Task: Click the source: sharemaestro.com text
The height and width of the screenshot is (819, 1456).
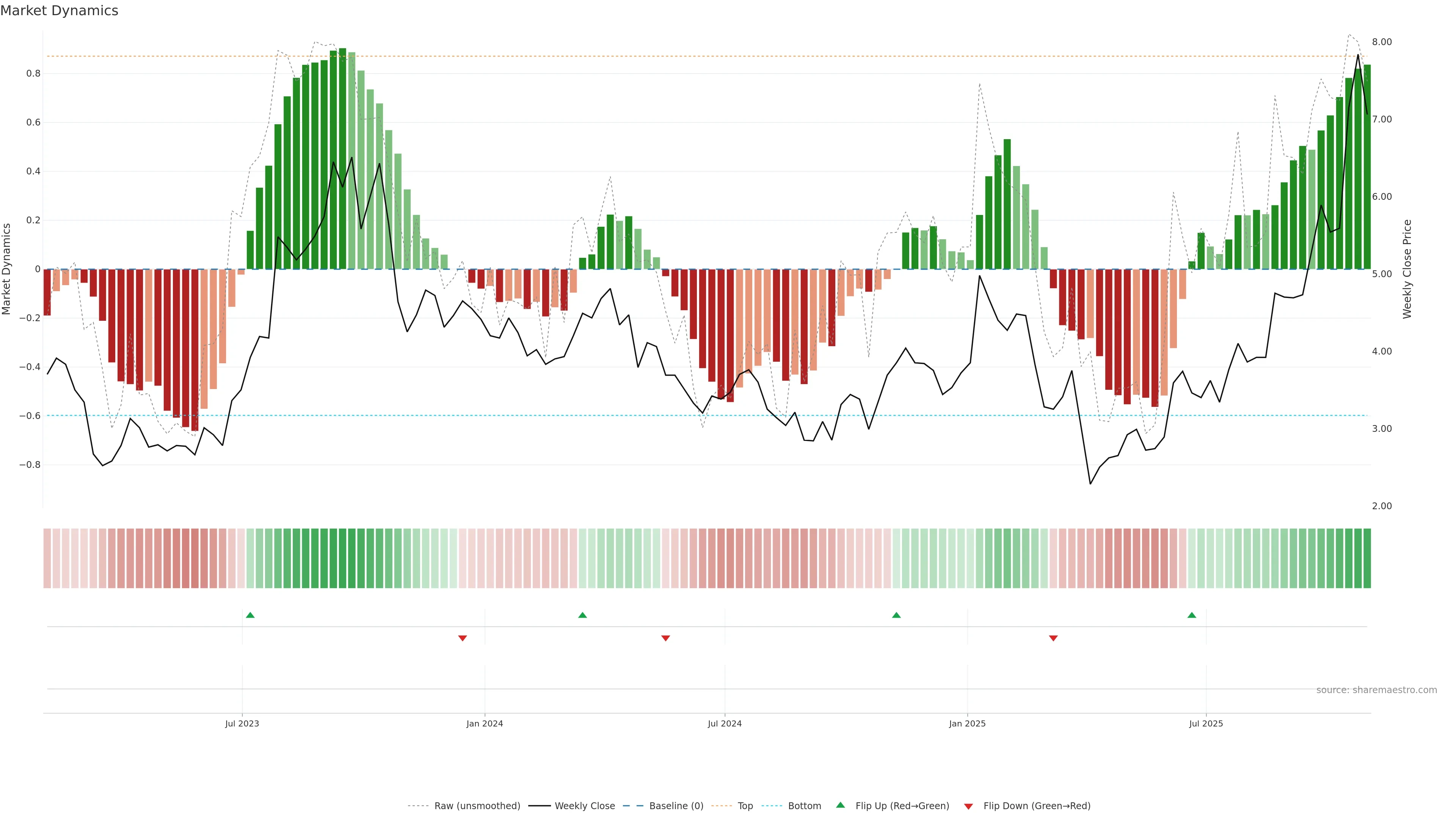Action: [1376, 690]
